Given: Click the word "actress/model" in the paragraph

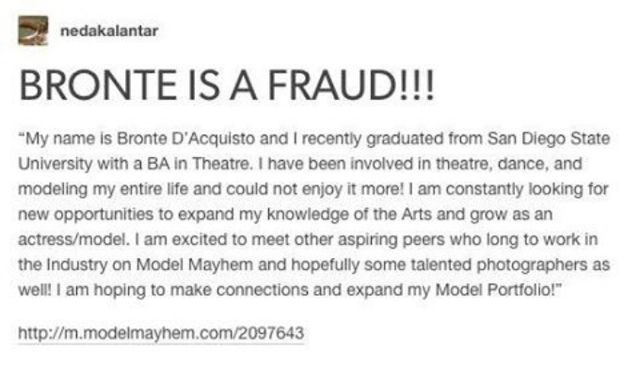Looking at the screenshot, I should coord(71,240).
